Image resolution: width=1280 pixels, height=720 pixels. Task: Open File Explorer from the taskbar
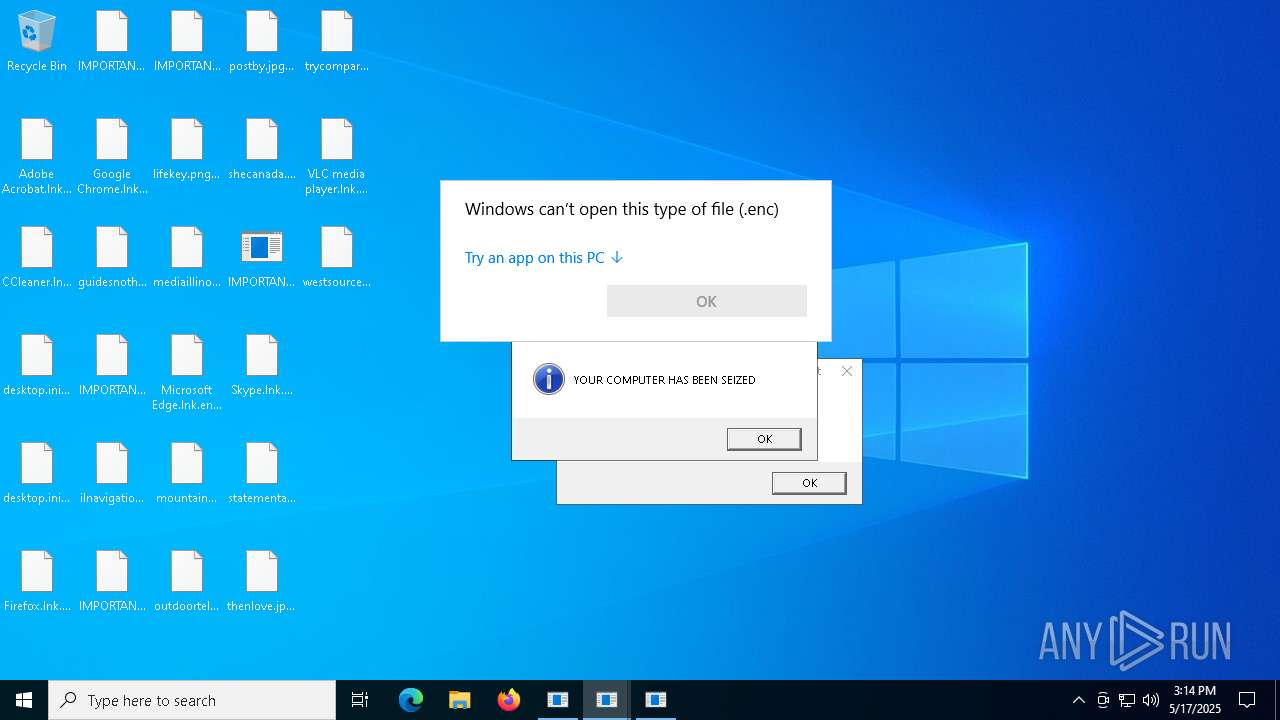[460, 700]
